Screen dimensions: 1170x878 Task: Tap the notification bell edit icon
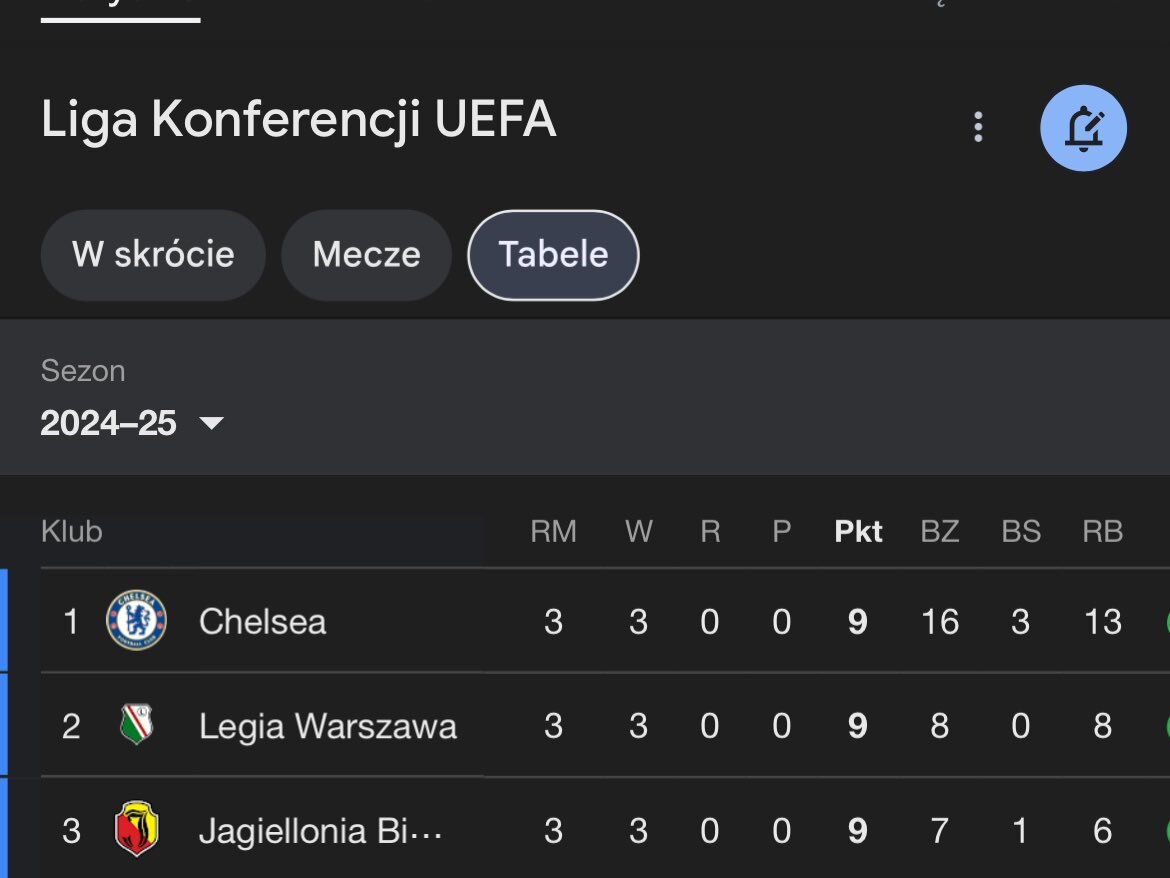click(x=1083, y=128)
